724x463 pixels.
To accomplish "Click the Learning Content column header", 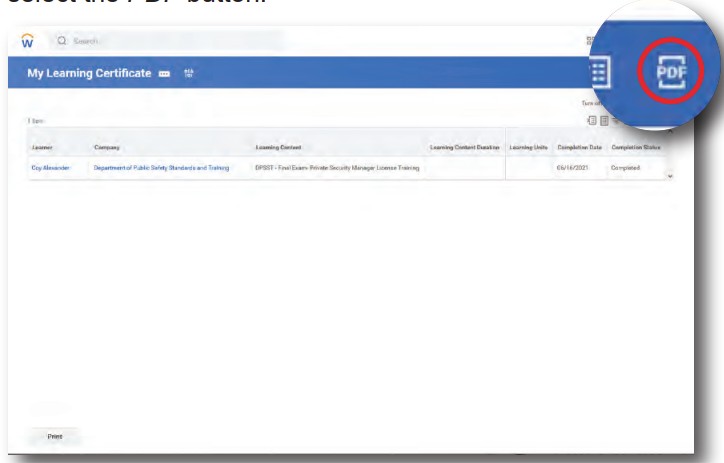I will (x=278, y=147).
